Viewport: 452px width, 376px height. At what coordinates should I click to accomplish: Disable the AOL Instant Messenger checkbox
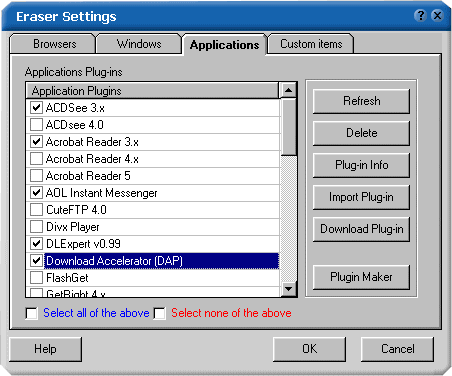coord(36,193)
